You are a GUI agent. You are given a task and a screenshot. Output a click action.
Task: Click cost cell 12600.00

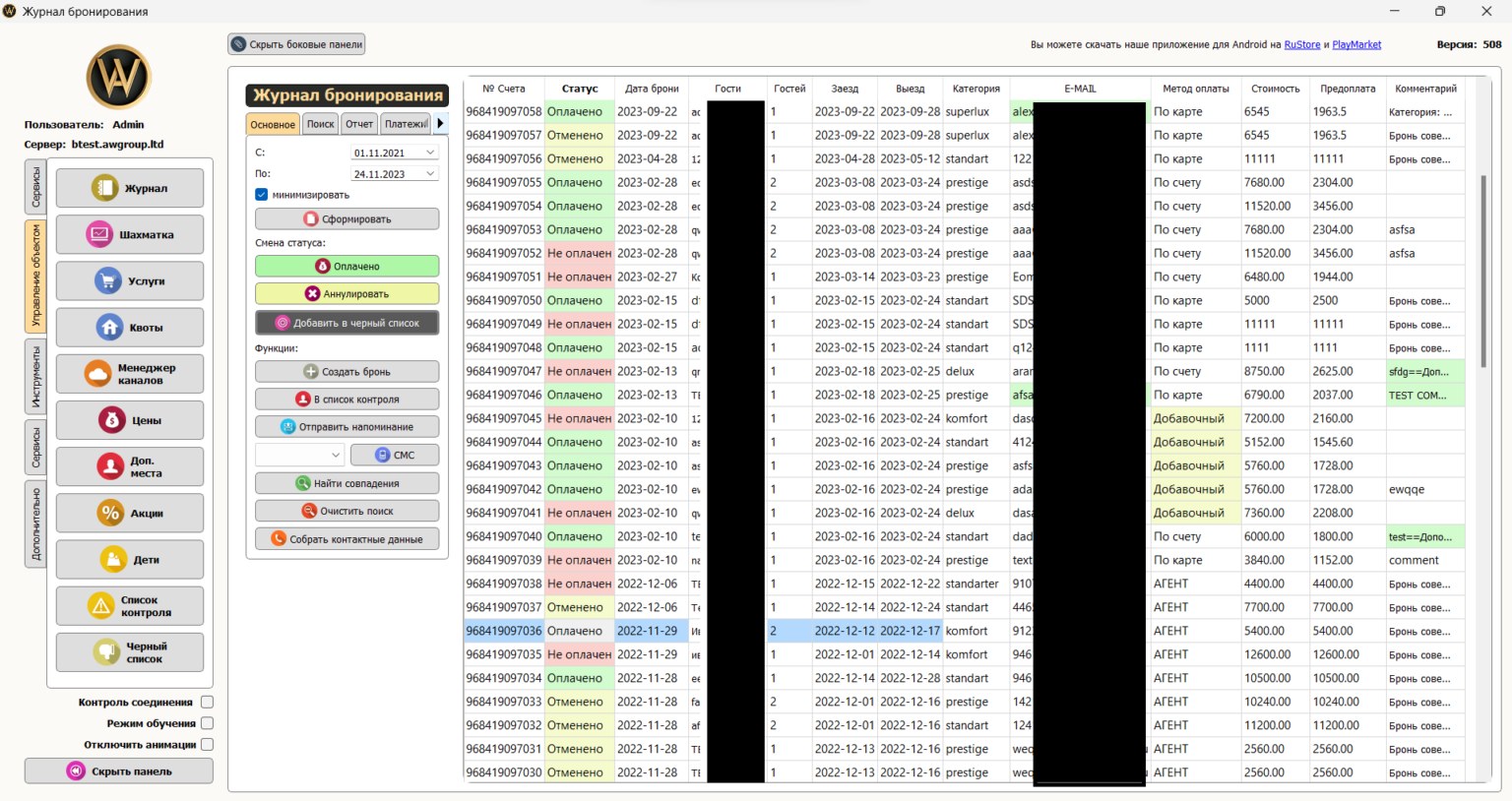click(1276, 654)
